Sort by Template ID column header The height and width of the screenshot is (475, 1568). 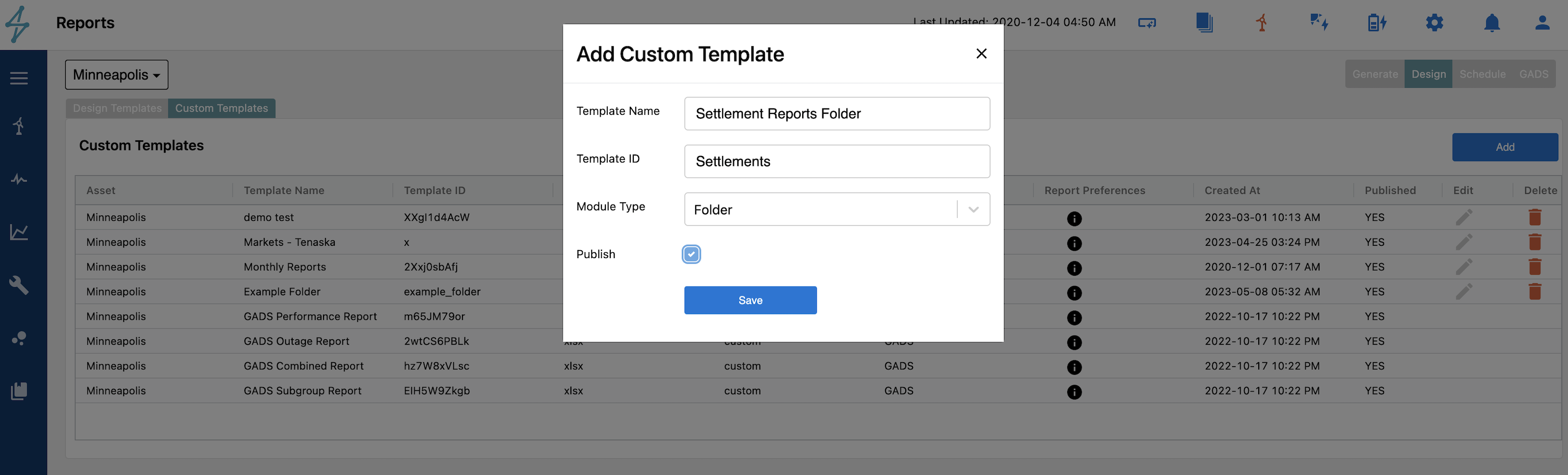coord(434,190)
